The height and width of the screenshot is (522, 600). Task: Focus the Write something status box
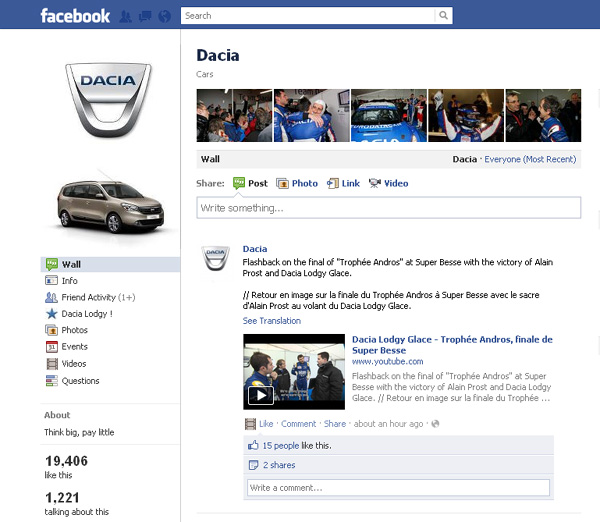point(388,208)
